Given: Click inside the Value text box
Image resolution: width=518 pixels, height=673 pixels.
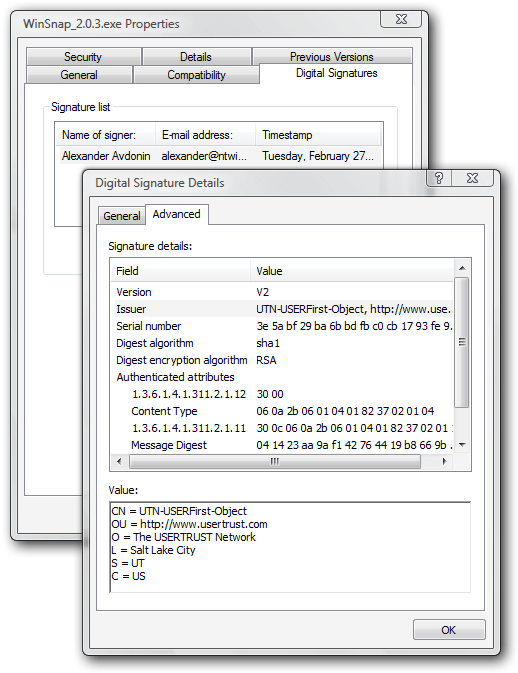Looking at the screenshot, I should tap(290, 547).
